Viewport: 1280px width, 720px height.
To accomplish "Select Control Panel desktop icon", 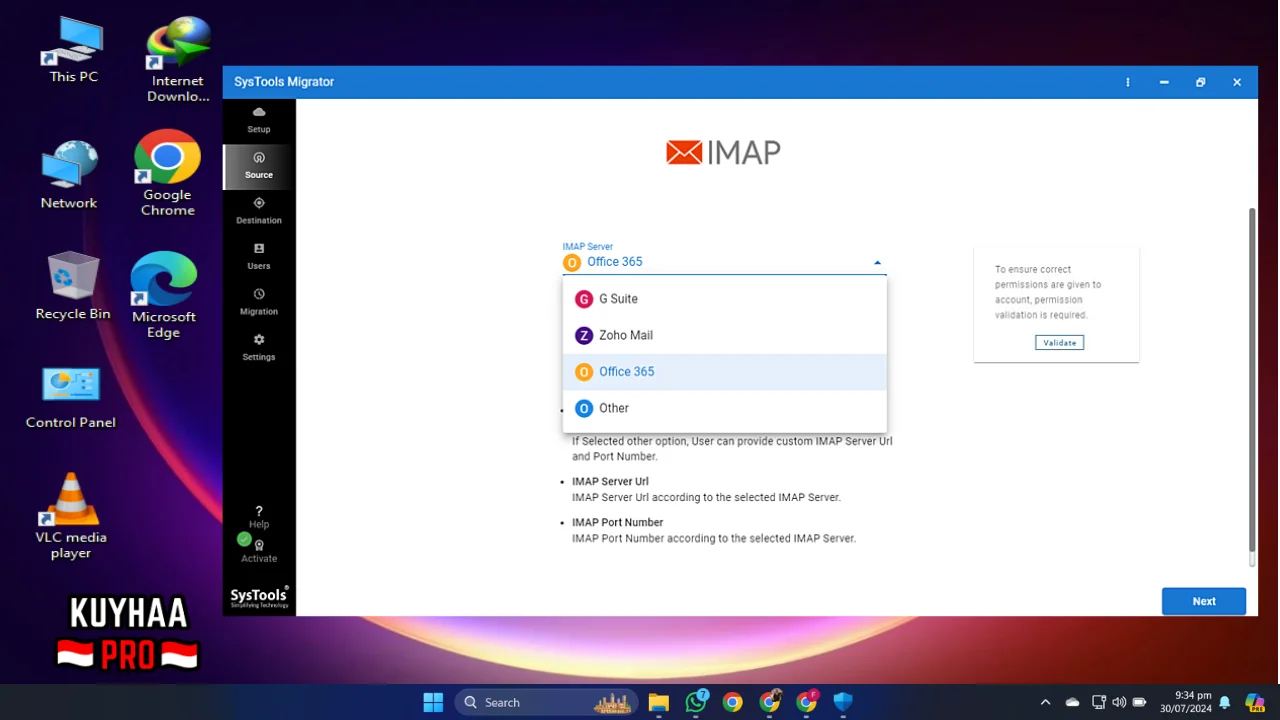I will [x=71, y=398].
